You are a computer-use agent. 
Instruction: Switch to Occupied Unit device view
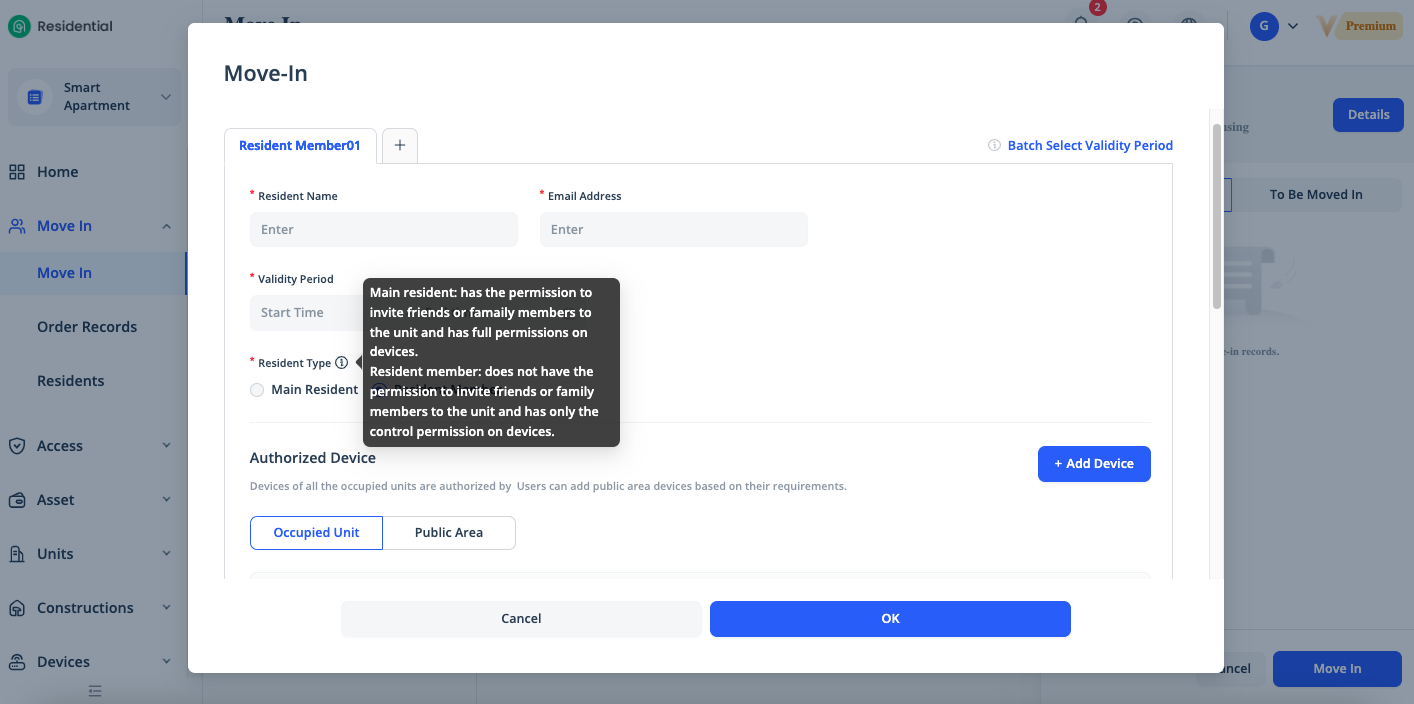pos(316,533)
